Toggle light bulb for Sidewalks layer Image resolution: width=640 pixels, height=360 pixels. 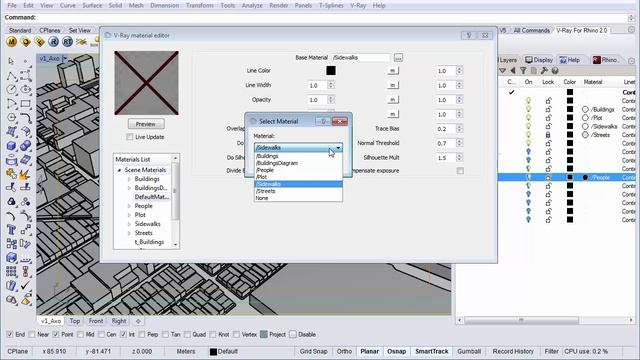pyautogui.click(x=528, y=126)
